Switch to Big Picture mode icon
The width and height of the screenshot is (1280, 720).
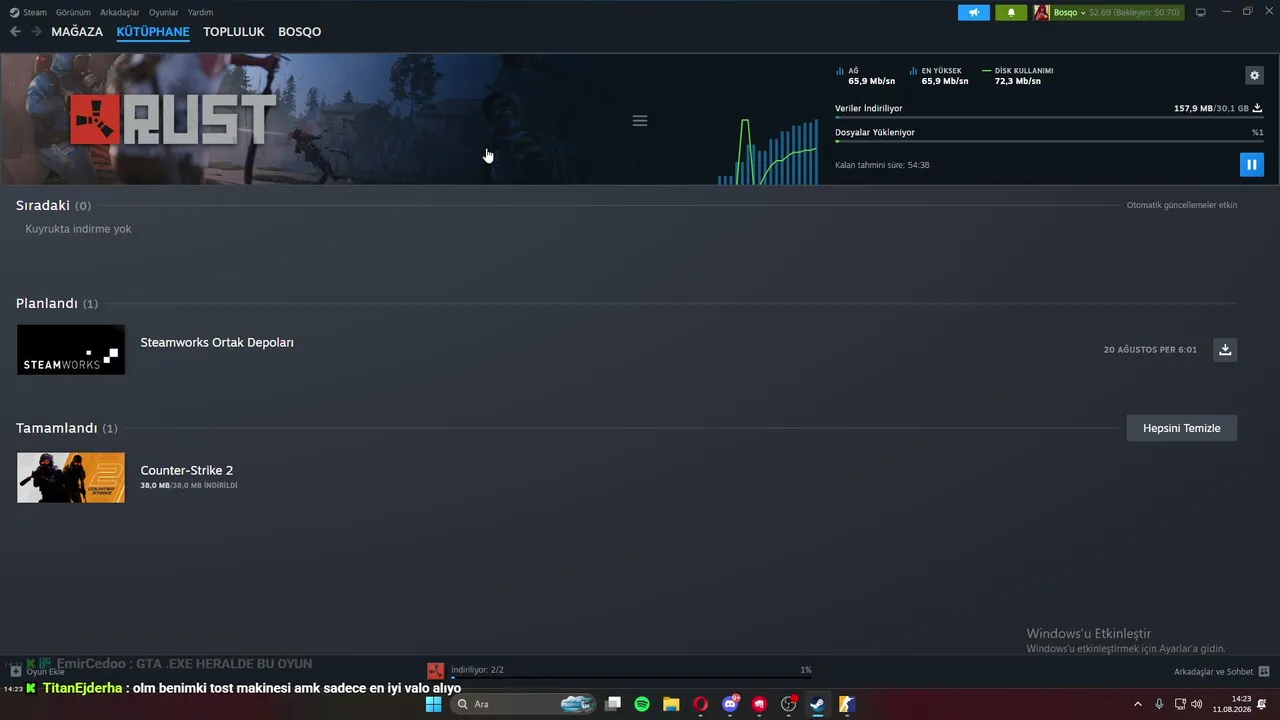[1201, 13]
